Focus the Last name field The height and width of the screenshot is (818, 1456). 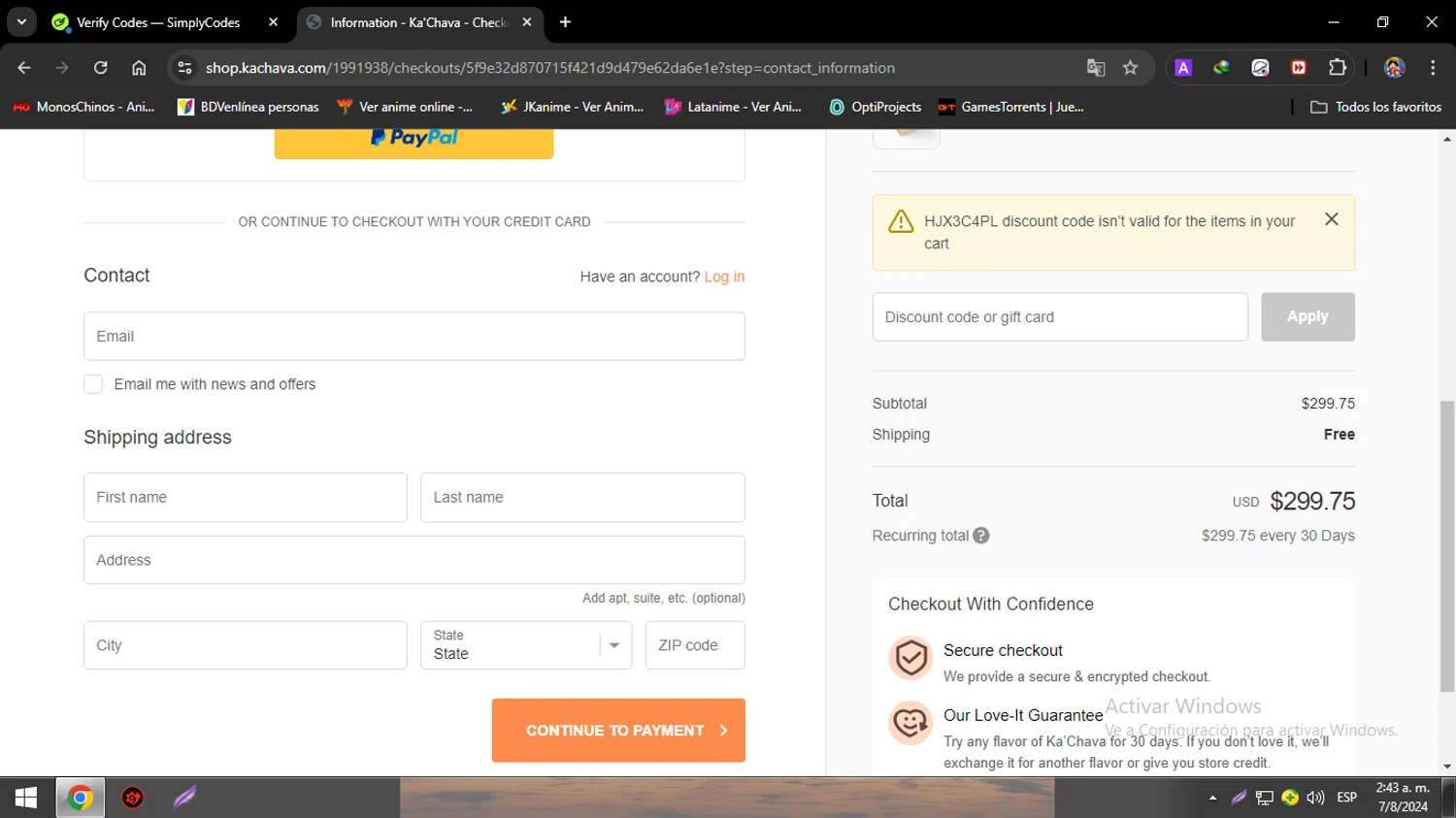pos(582,497)
